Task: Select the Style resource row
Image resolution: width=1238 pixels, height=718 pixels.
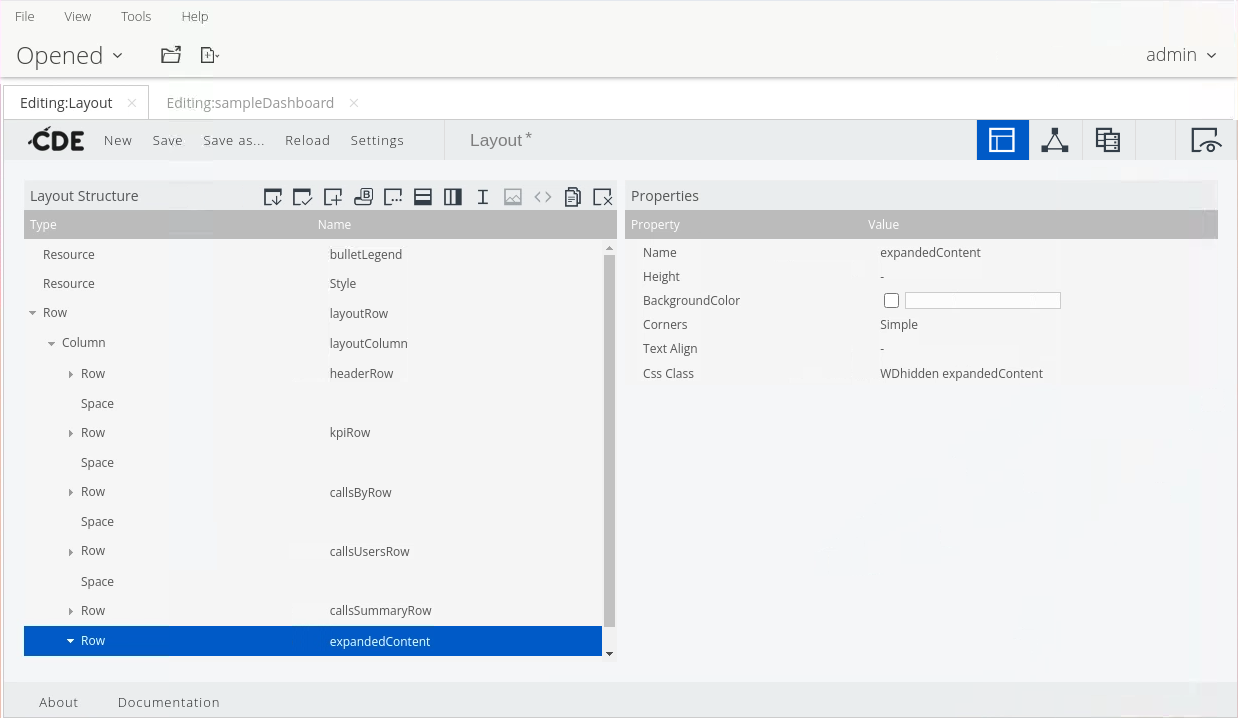Action: [313, 284]
